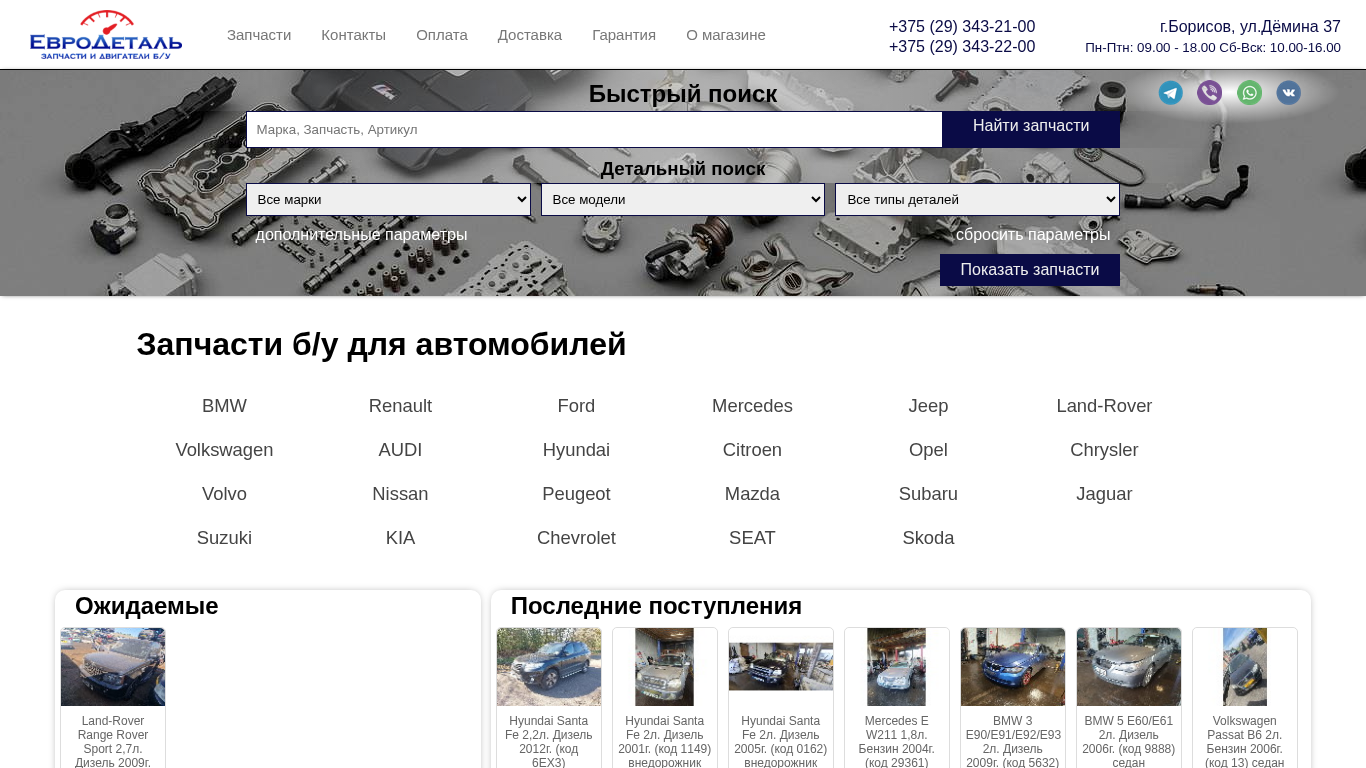This screenshot has height=768, width=1366.
Task: Open Jeep parts category
Action: (x=928, y=406)
